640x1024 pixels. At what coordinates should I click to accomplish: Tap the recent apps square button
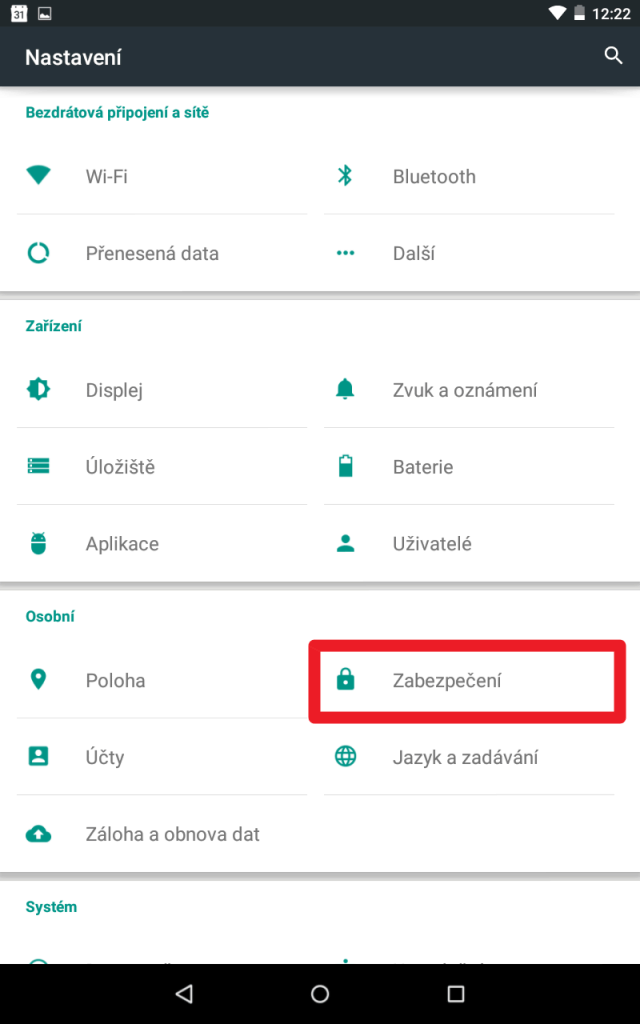tap(456, 994)
